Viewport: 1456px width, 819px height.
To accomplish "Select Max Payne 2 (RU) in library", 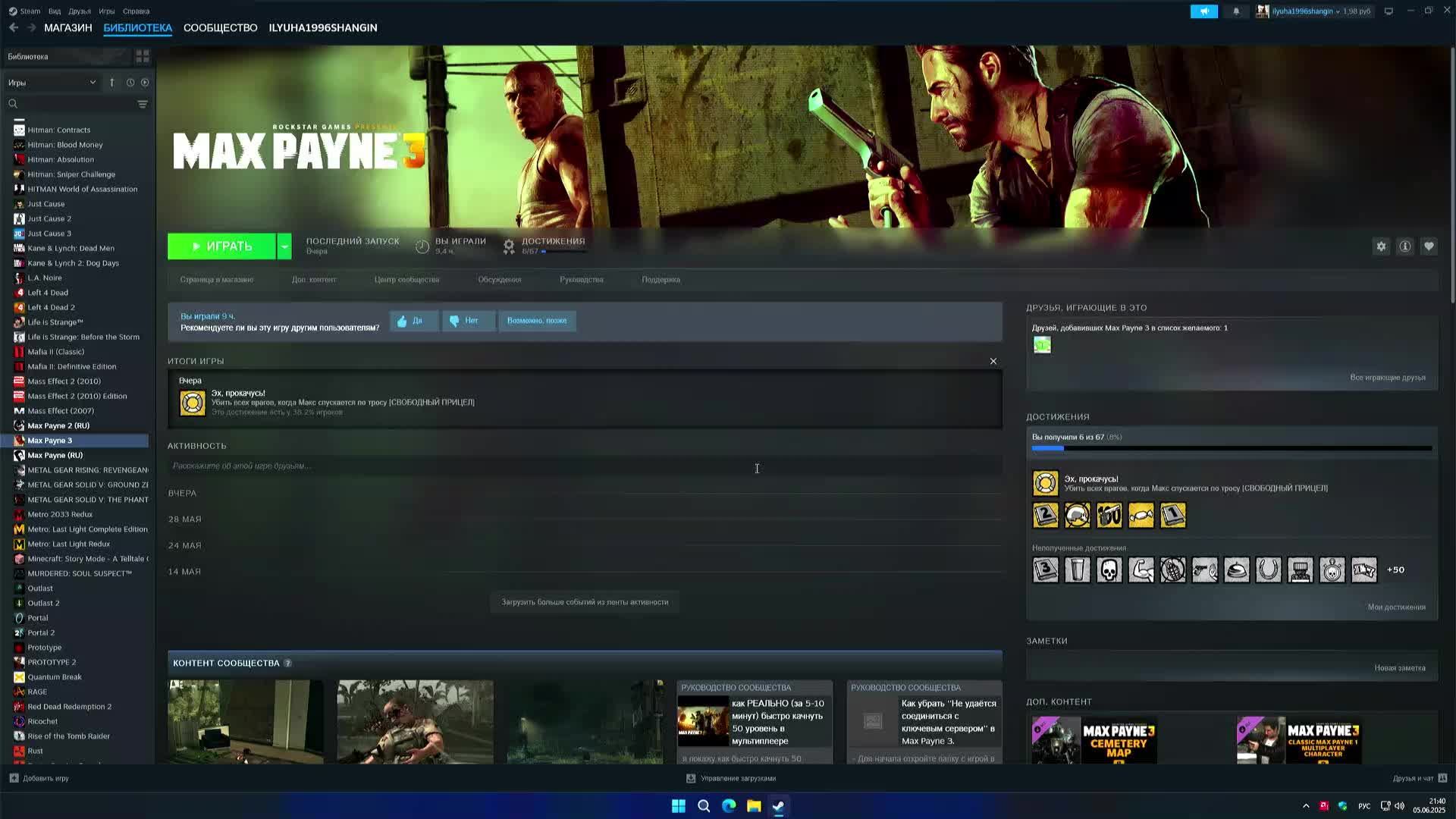I will click(x=58, y=425).
